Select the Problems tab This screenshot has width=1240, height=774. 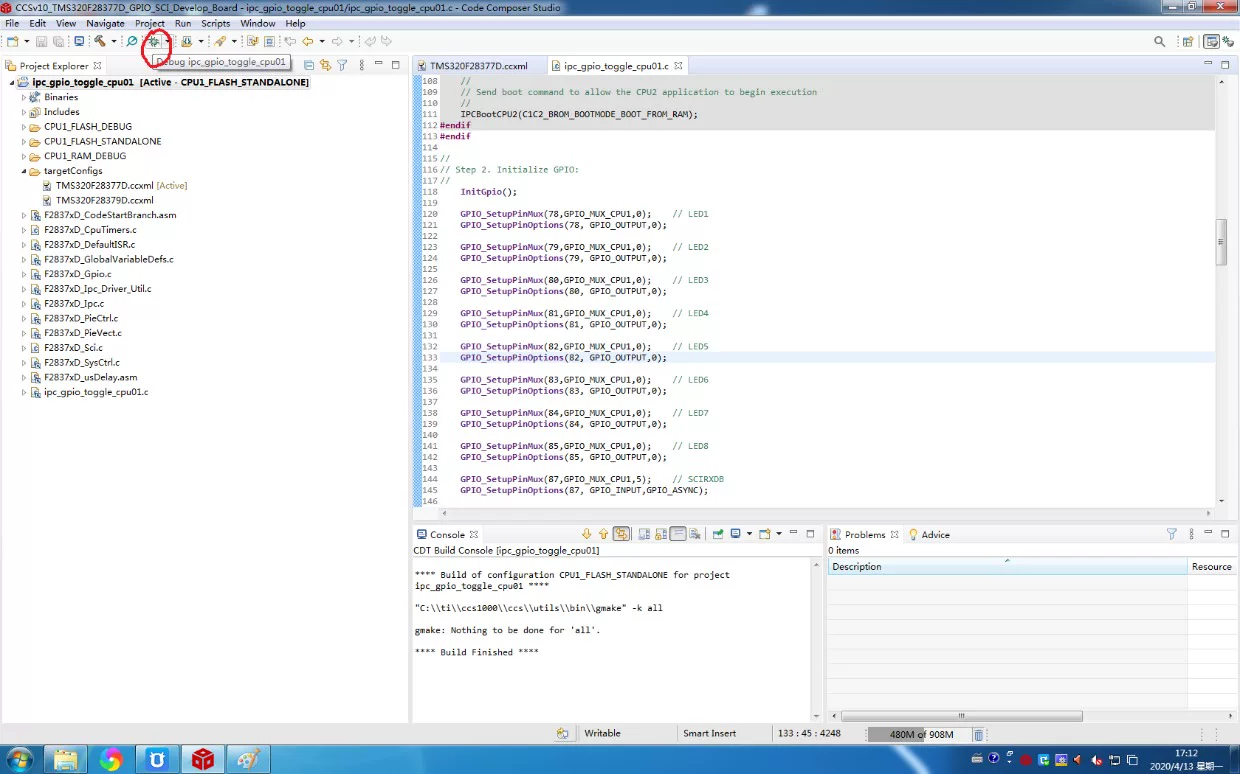864,534
